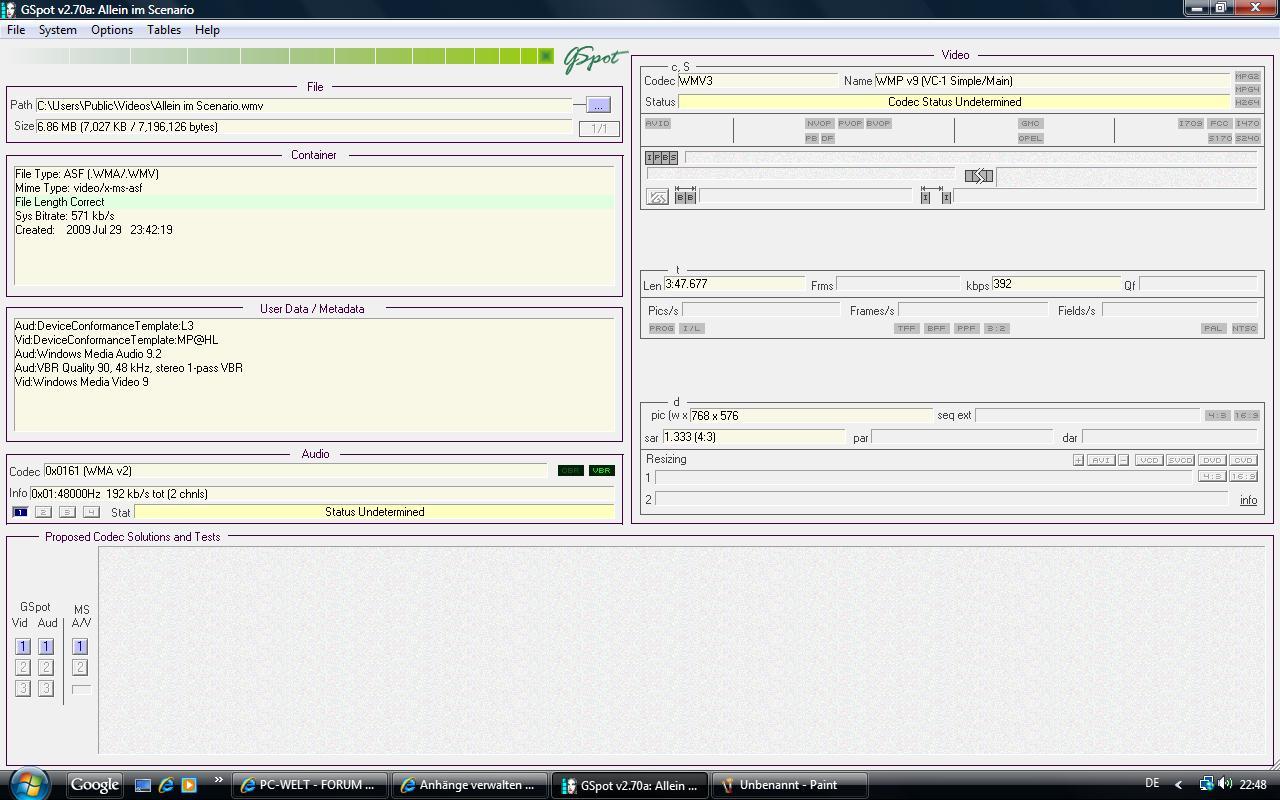This screenshot has width=1280, height=800.
Task: Expand the quick launch chevron on taskbar
Action: pyautogui.click(x=217, y=781)
